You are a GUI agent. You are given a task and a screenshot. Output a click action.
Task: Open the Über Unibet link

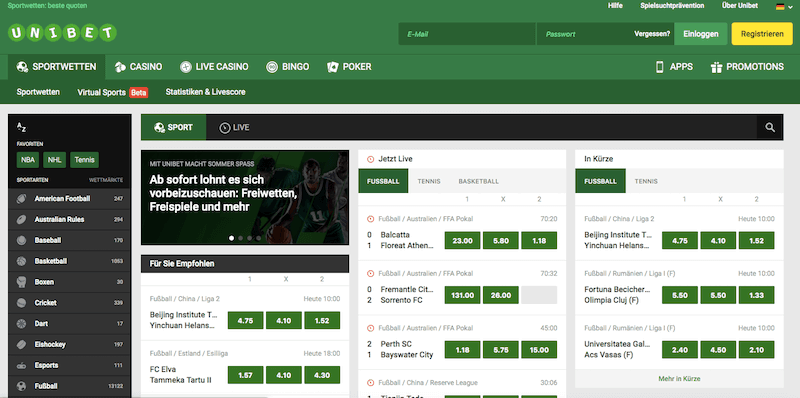point(740,6)
